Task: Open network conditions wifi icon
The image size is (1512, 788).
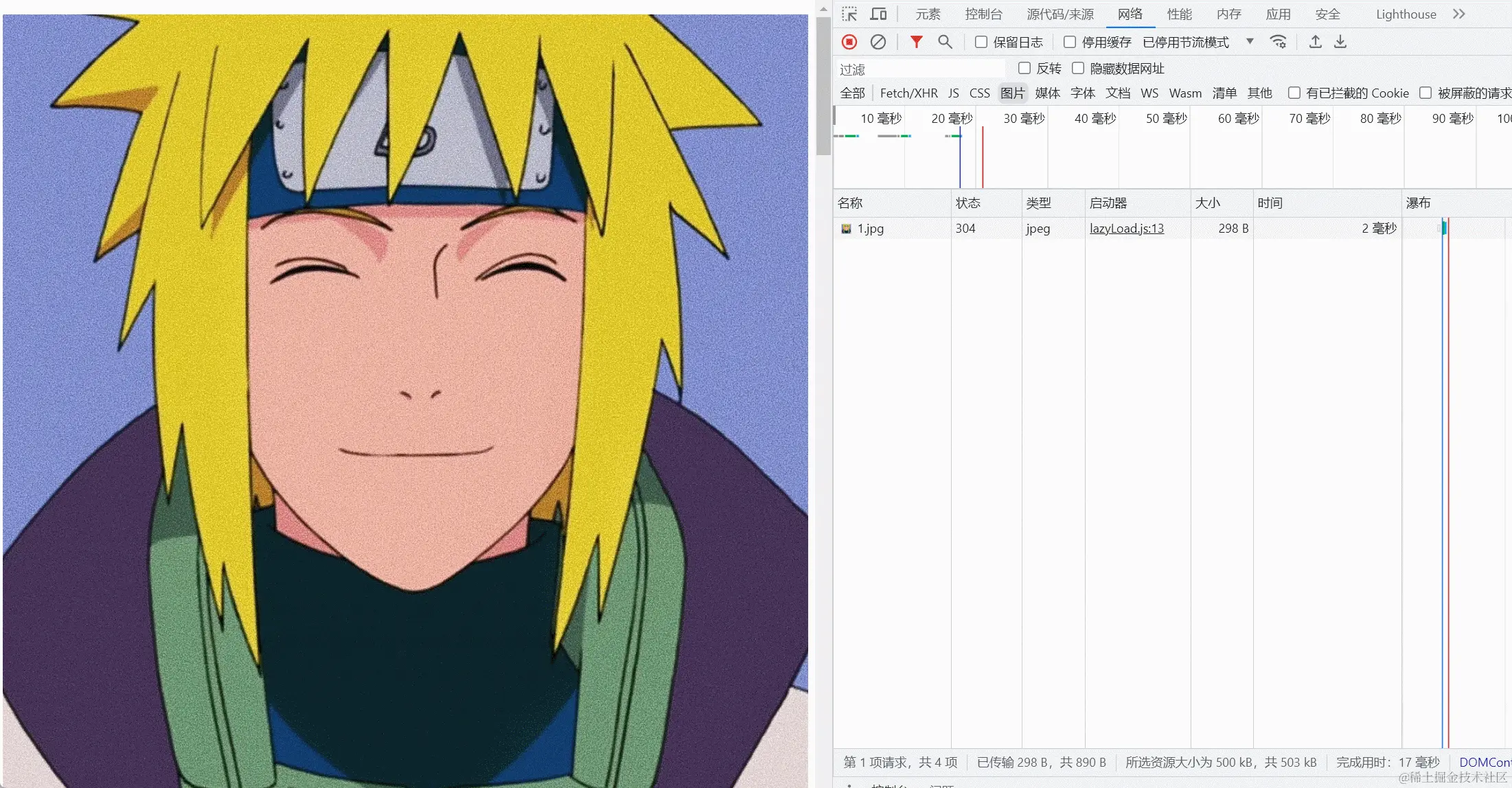Action: click(1278, 42)
